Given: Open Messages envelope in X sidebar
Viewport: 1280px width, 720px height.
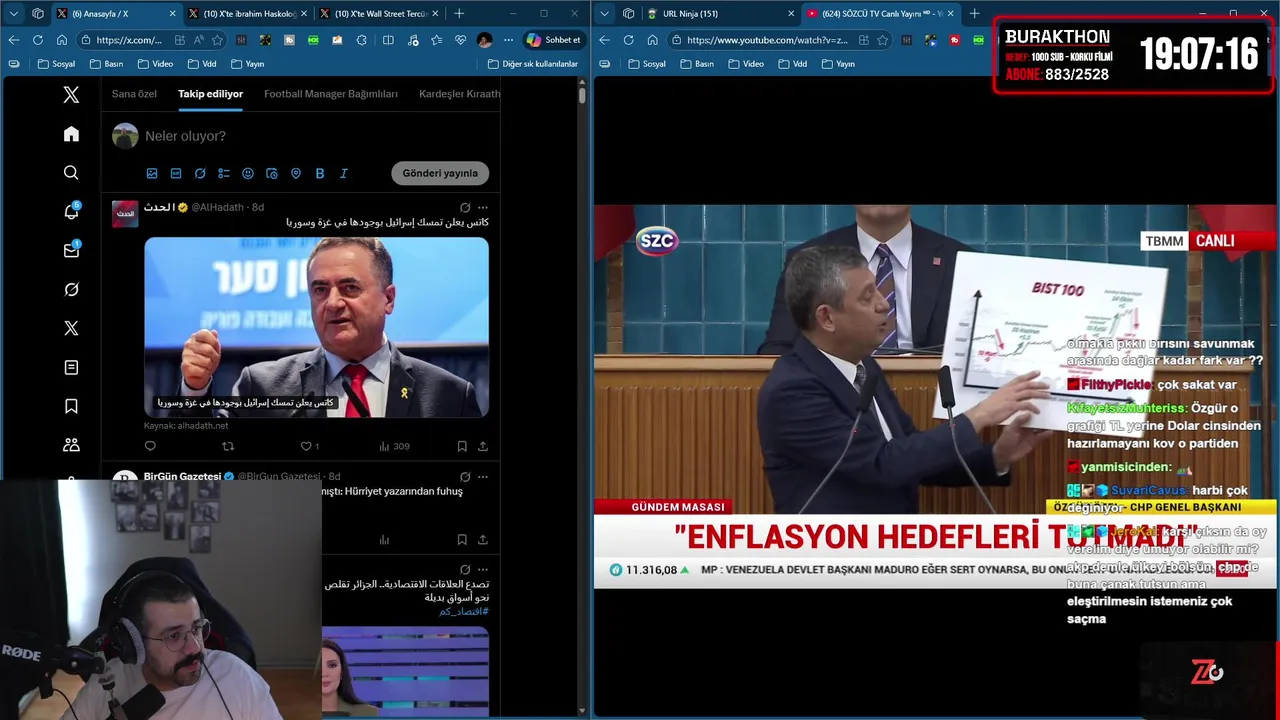Looking at the screenshot, I should (71, 251).
